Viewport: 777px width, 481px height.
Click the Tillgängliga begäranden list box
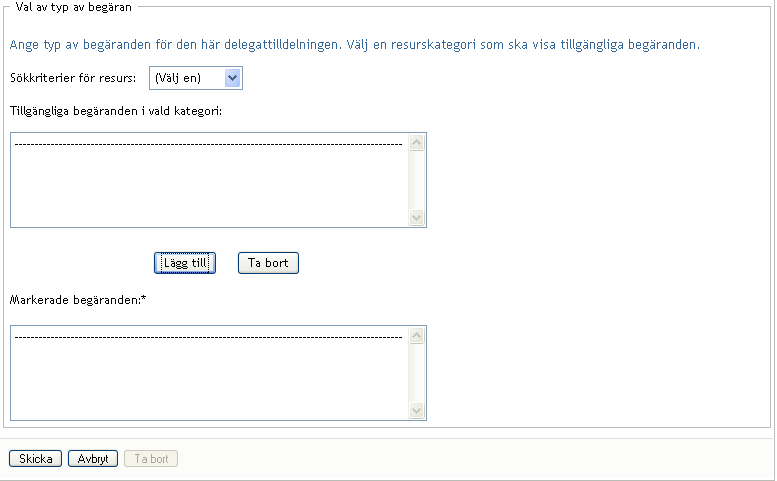pos(218,180)
